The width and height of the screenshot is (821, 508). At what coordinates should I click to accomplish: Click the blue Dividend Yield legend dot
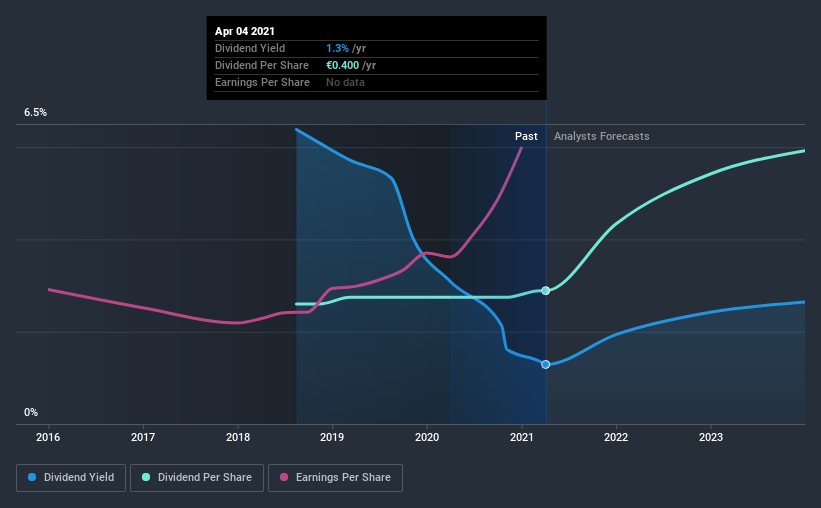click(x=32, y=477)
